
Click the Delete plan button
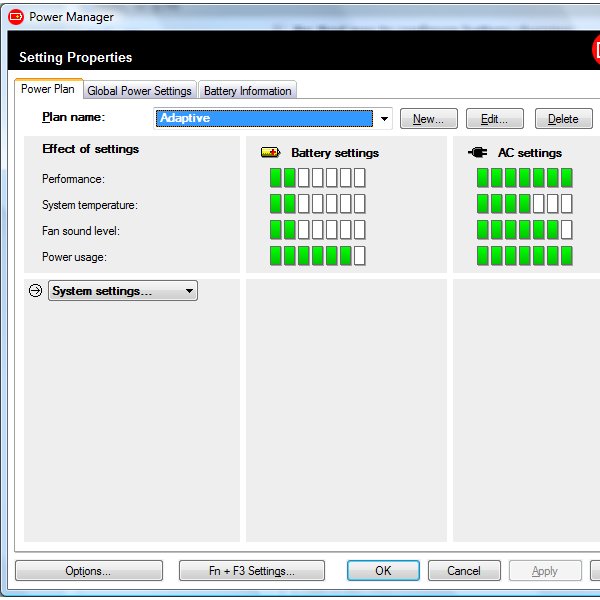(563, 119)
